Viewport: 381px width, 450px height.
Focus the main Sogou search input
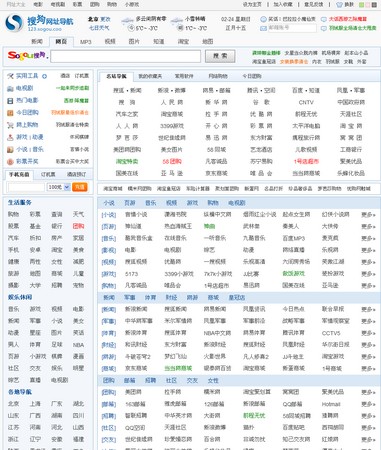coord(126,56)
